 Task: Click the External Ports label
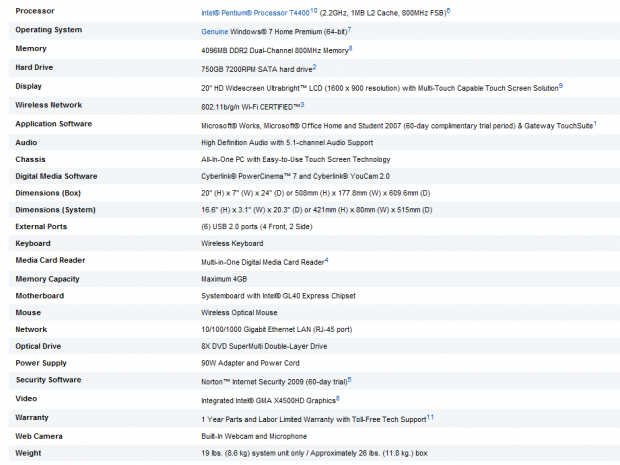(41, 227)
